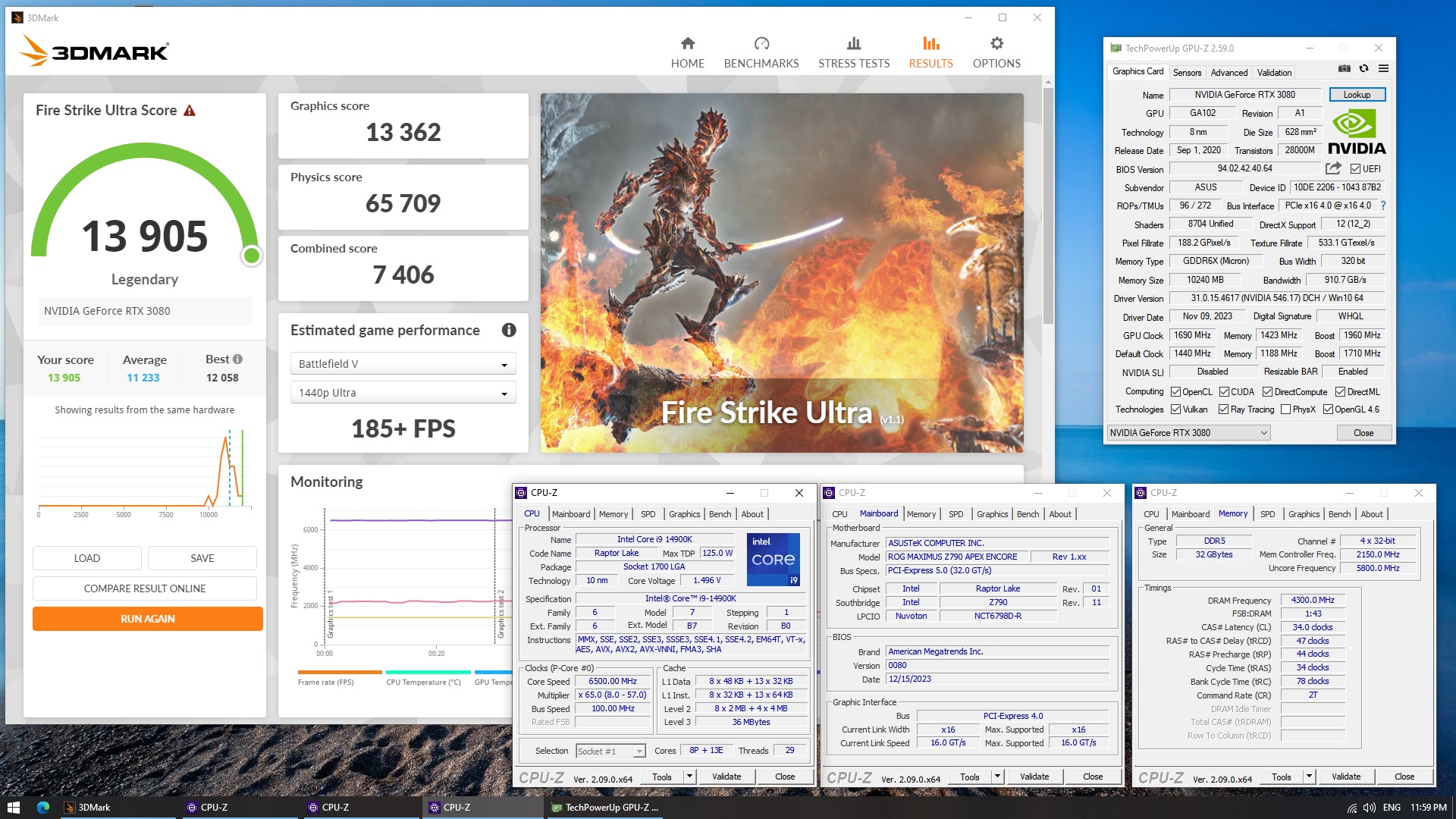The height and width of the screenshot is (819, 1456).
Task: Open the Windows Start menu
Action: [x=13, y=808]
